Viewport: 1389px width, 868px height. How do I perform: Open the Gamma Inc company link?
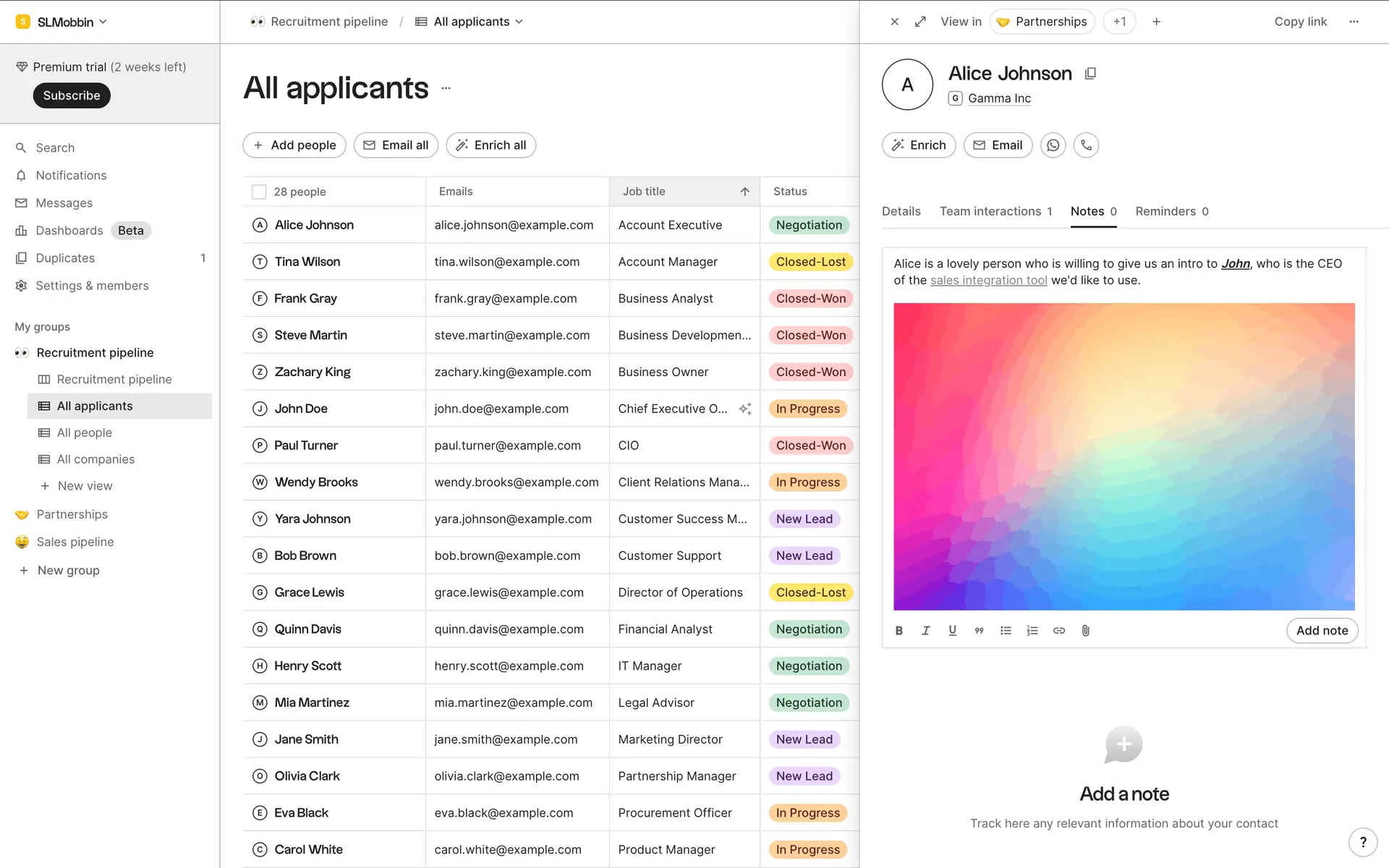tap(999, 98)
